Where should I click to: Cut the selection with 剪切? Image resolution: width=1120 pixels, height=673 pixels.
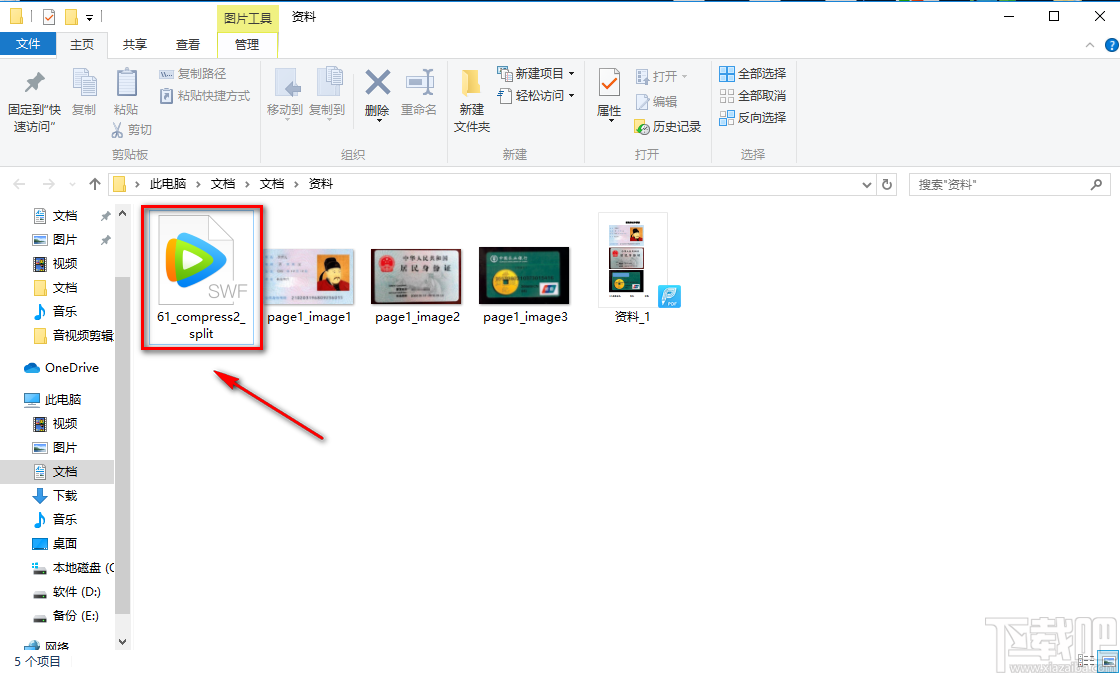pos(131,129)
